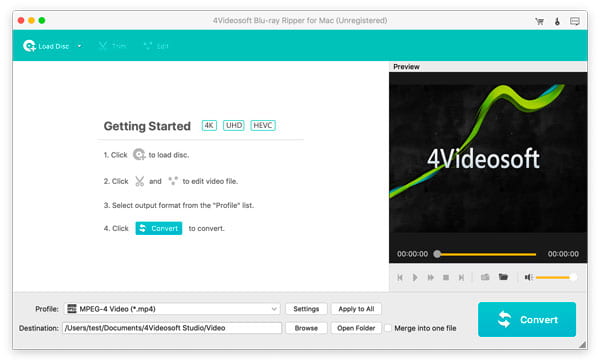This screenshot has width=600, height=364.
Task: Click the Destination path input field
Action: point(172,328)
